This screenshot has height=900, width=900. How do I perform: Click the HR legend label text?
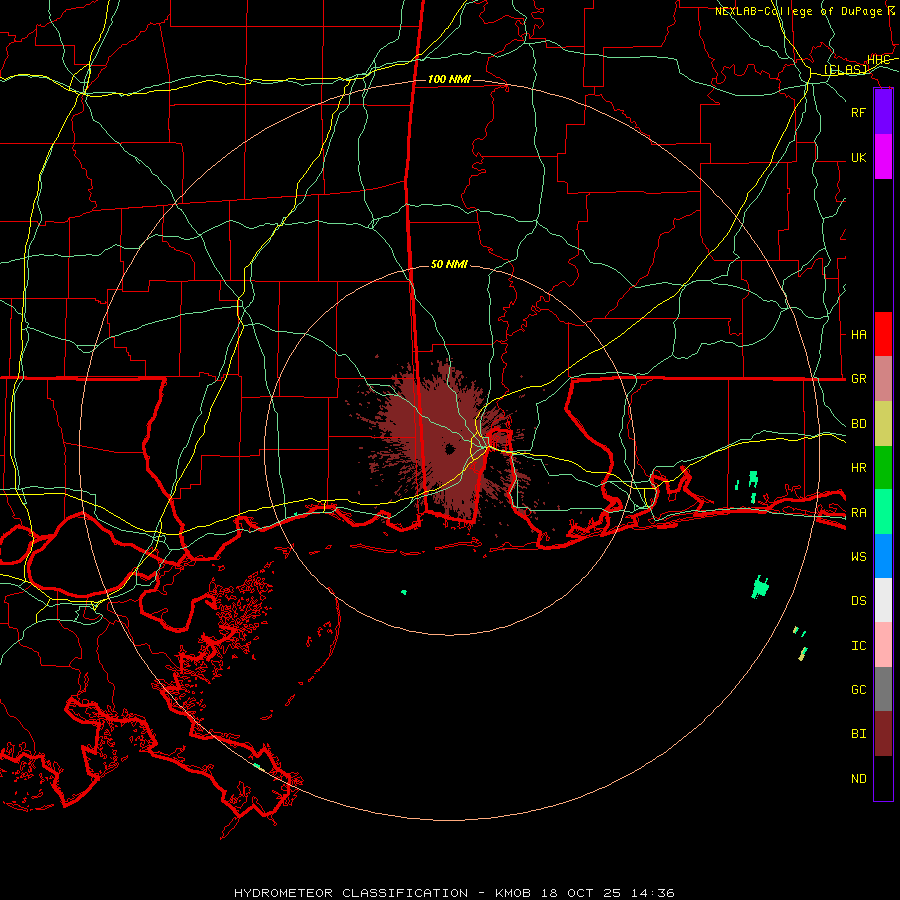(858, 468)
